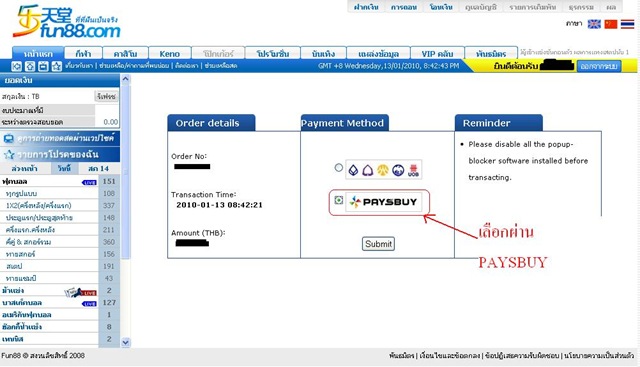Screen dimensions: 640x367
Task: Open the โอนเงิน transfer menu
Action: point(441,7)
